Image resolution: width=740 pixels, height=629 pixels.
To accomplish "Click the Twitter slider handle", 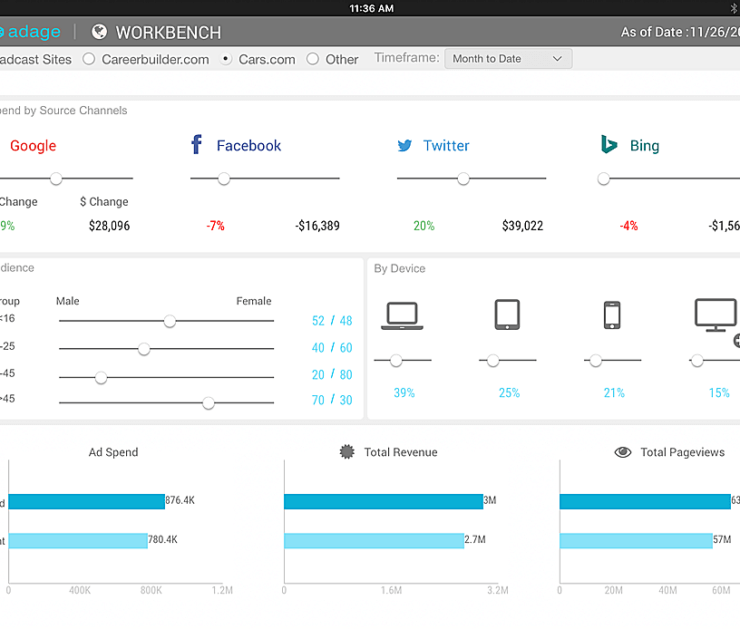I will click(463, 179).
